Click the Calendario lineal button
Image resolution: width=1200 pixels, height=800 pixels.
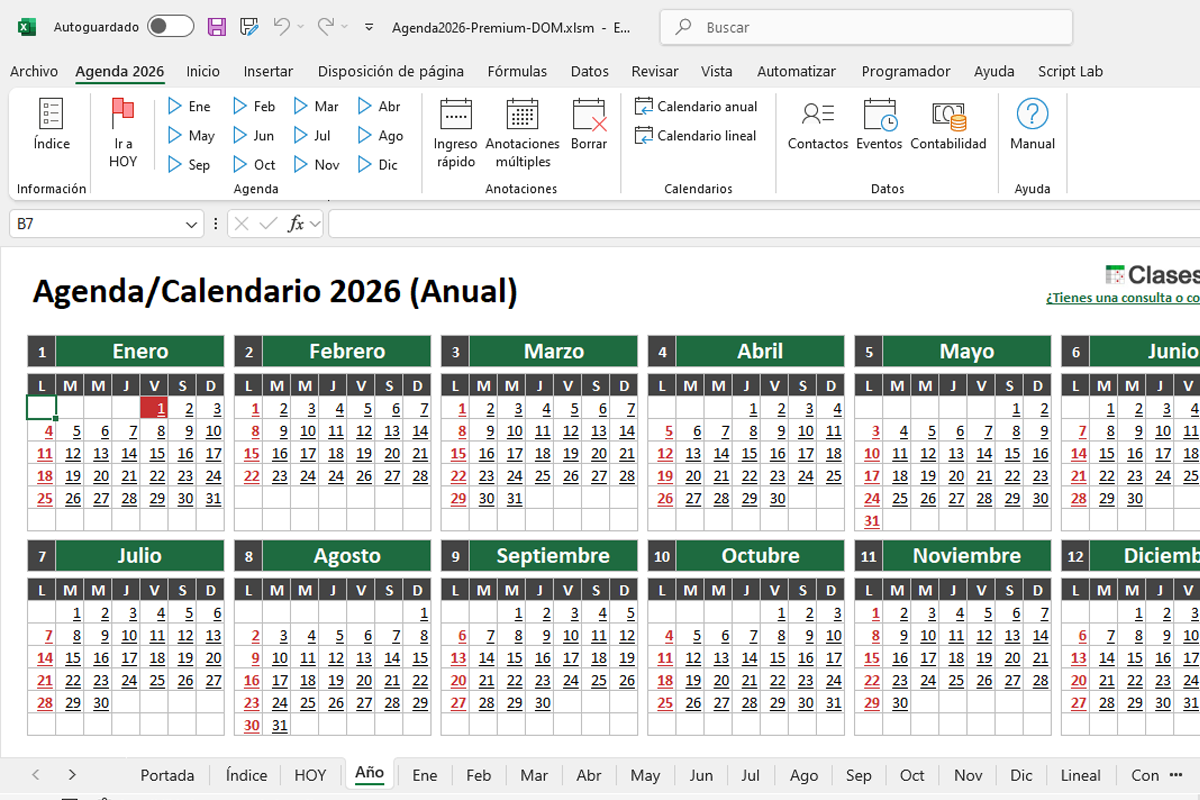coord(696,135)
